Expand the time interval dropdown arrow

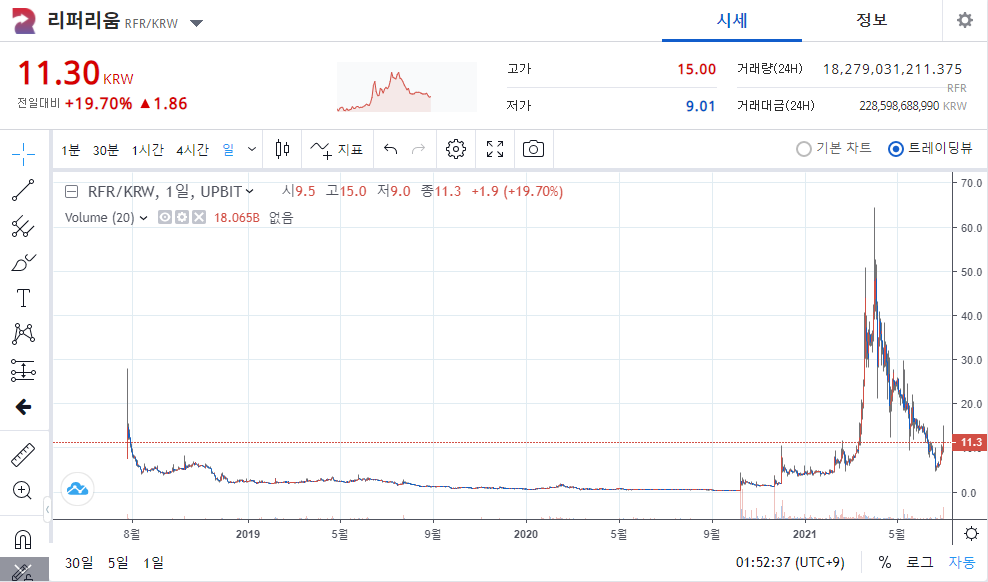pyautogui.click(x=252, y=149)
